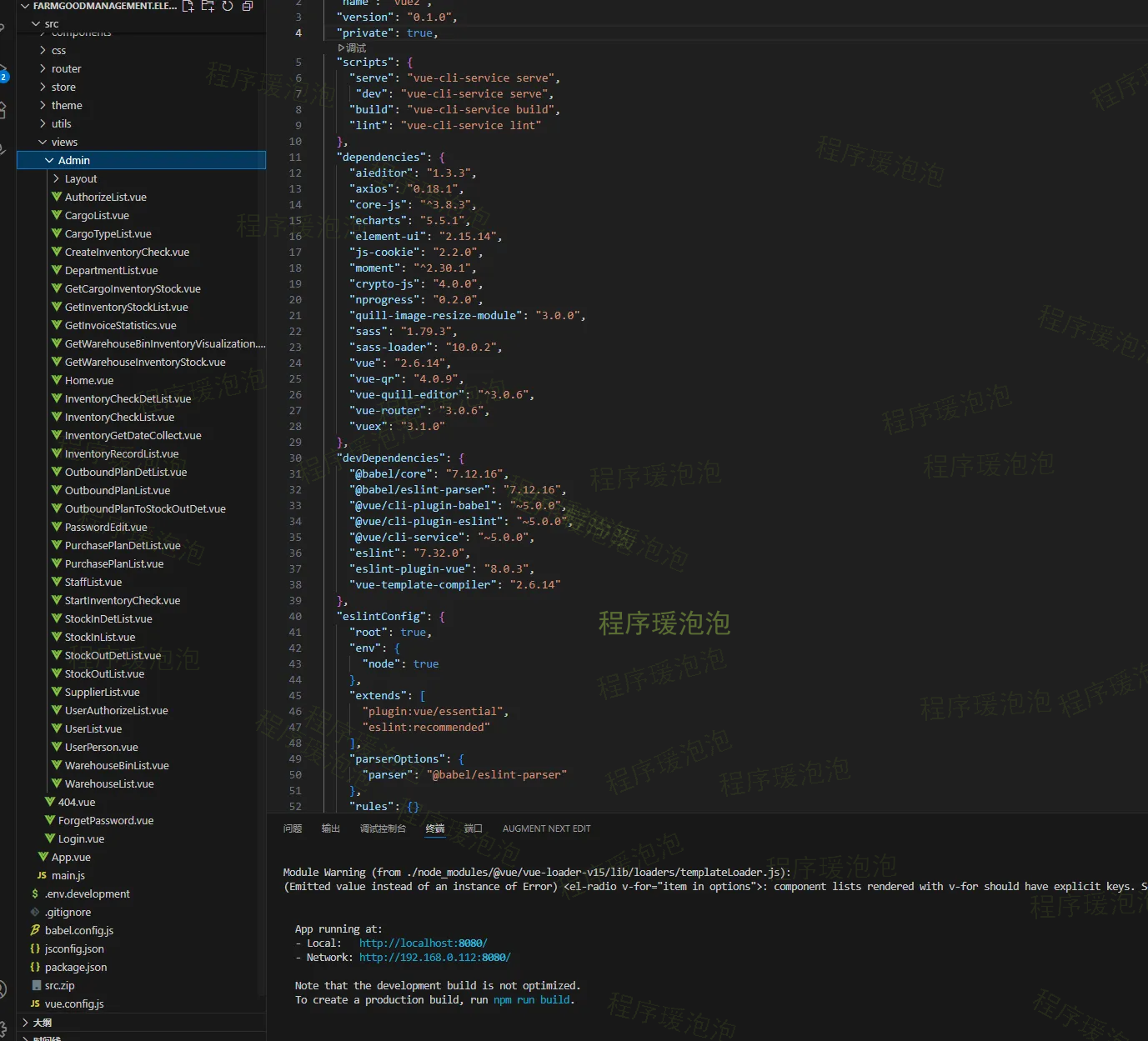Open the network URL 192.168.0.112:8080

pos(435,958)
